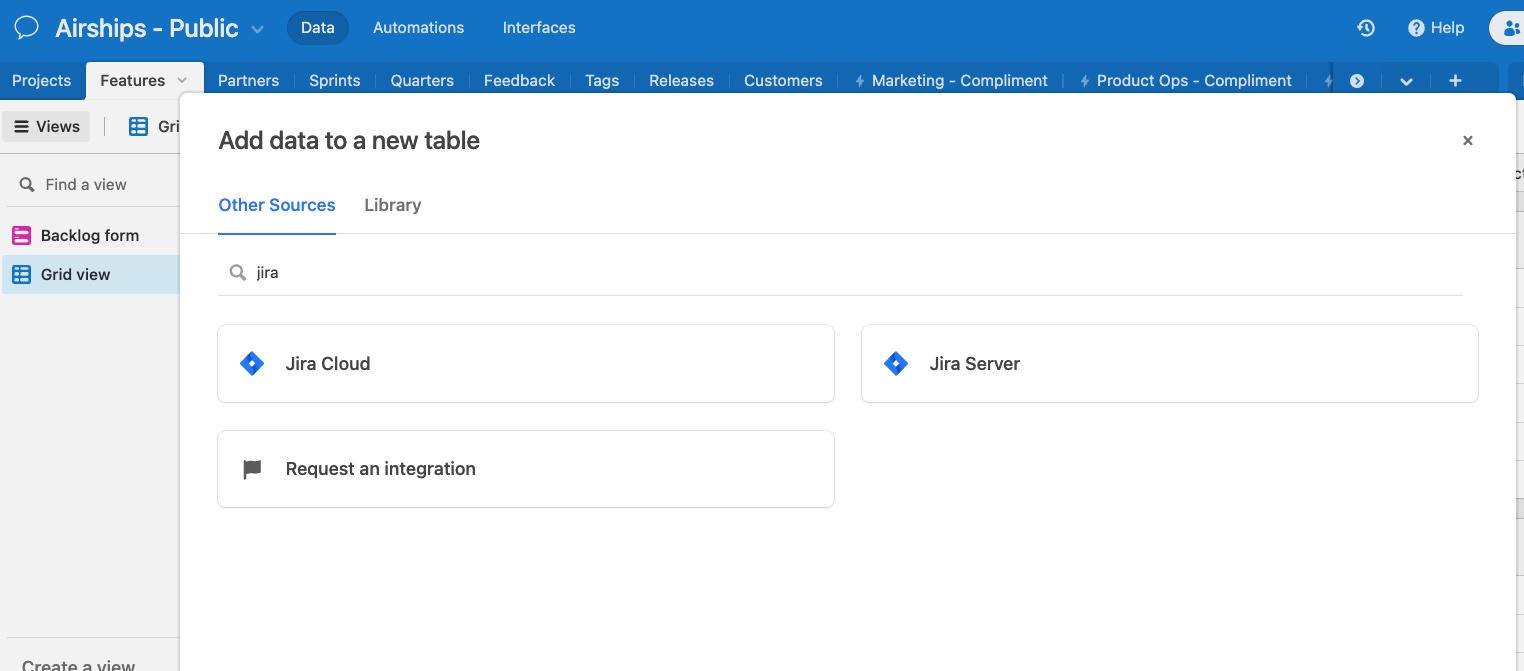The width and height of the screenshot is (1524, 671).
Task: Click the jira search input field
Action: 400,272
